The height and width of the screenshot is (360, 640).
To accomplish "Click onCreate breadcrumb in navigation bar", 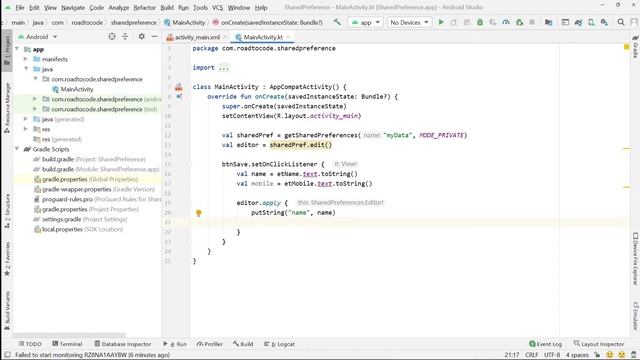I will click(267, 22).
